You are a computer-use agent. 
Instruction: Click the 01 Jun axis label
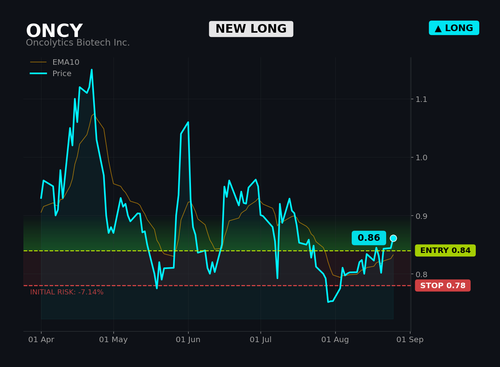click(188, 339)
